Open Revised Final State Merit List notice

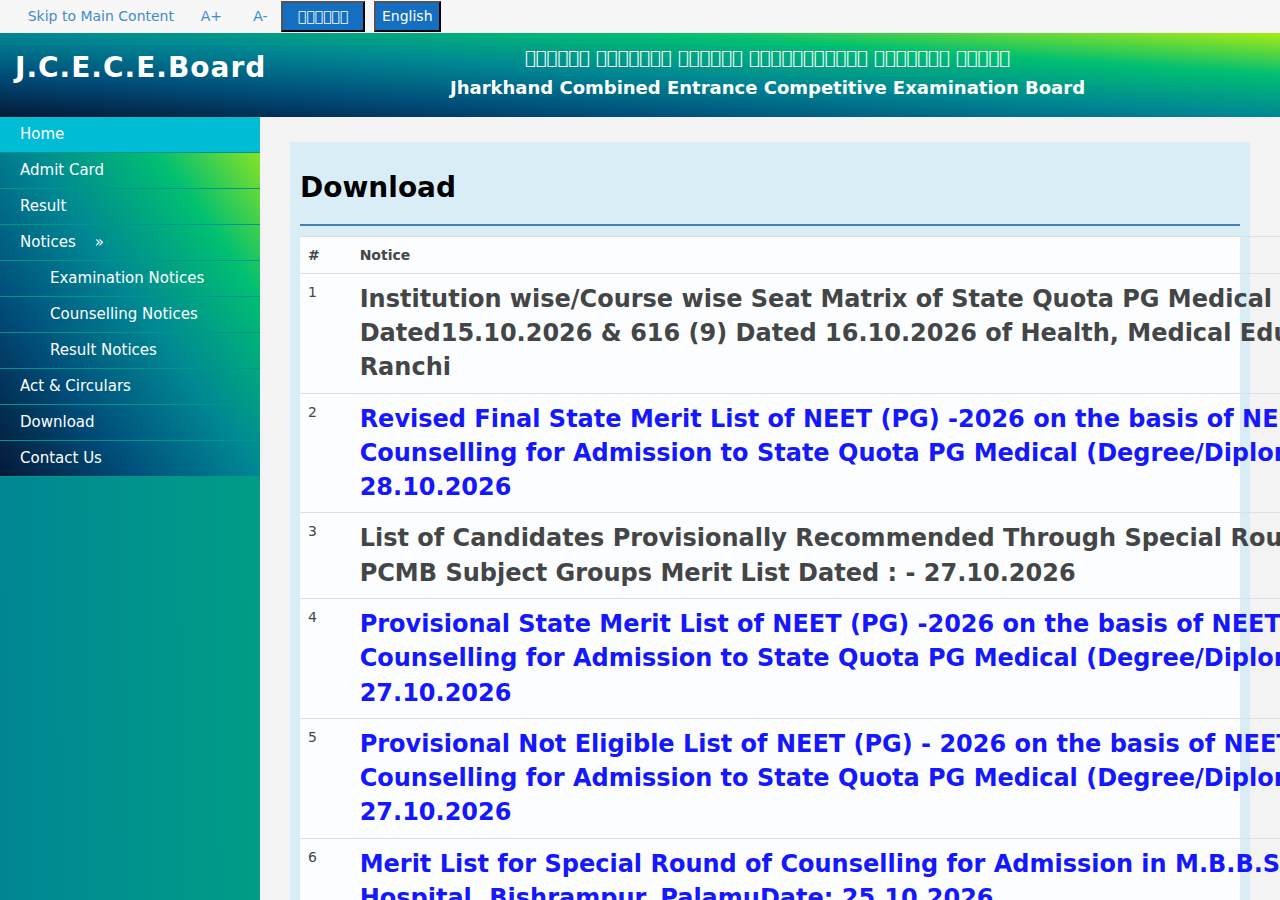click(x=820, y=453)
